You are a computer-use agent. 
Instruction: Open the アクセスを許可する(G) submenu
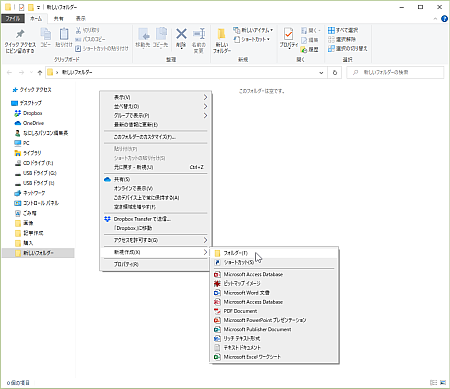point(156,240)
